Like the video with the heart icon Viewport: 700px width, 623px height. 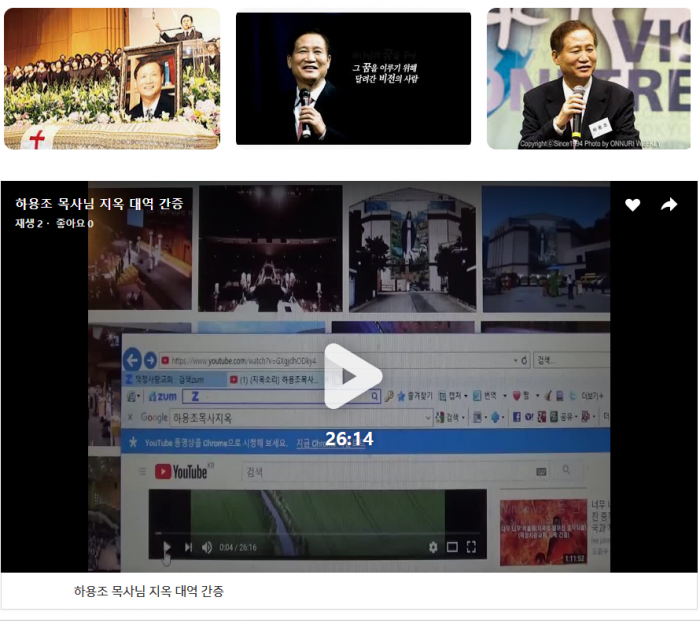point(632,205)
